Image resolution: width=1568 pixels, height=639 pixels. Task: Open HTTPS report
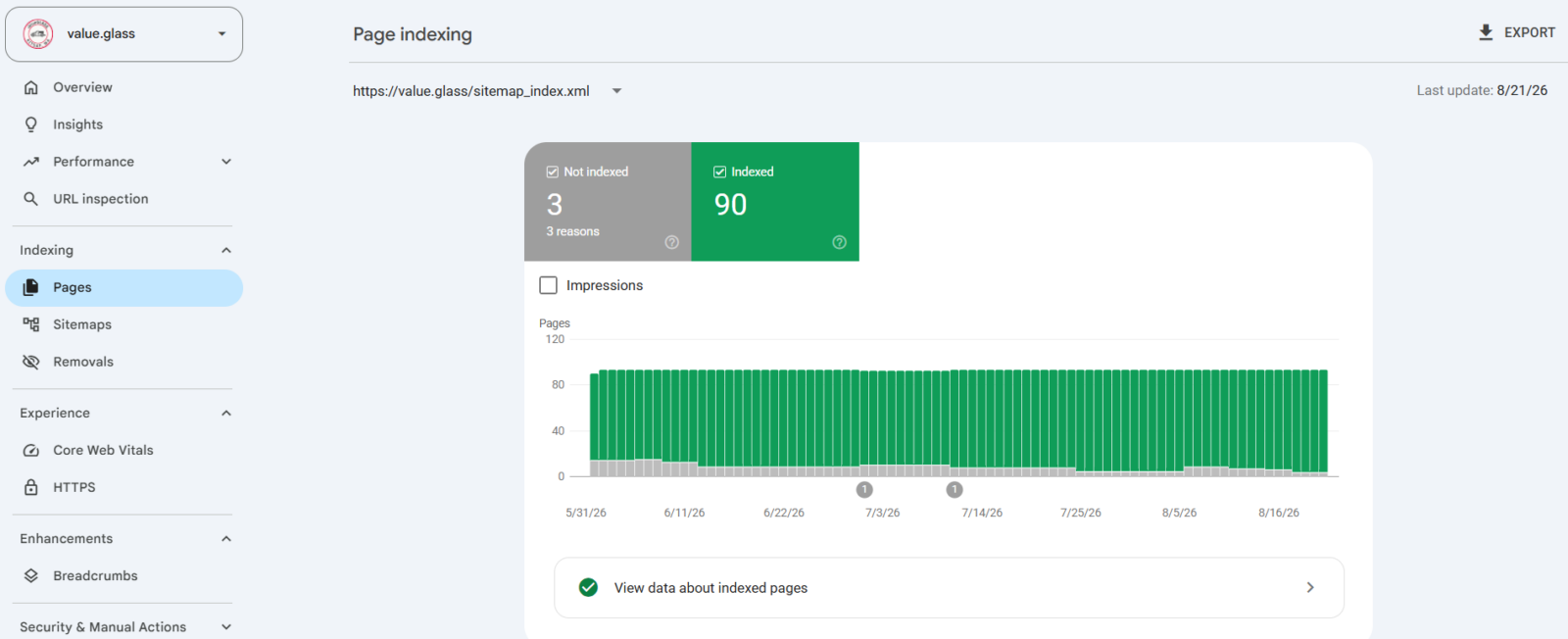coord(123,487)
